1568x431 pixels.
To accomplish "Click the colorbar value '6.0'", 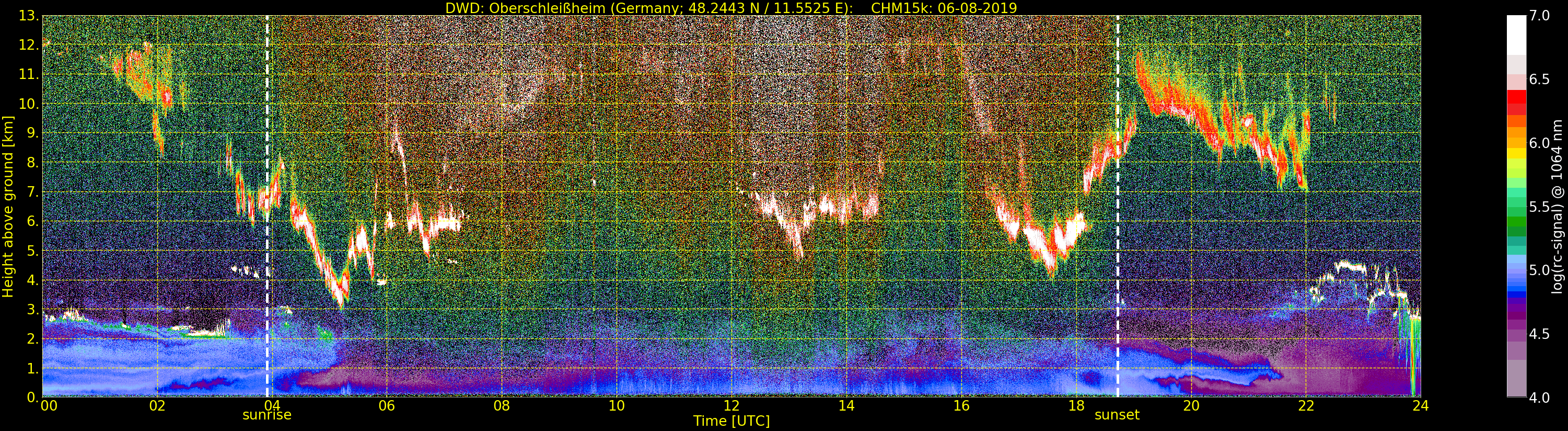I will (x=1539, y=143).
